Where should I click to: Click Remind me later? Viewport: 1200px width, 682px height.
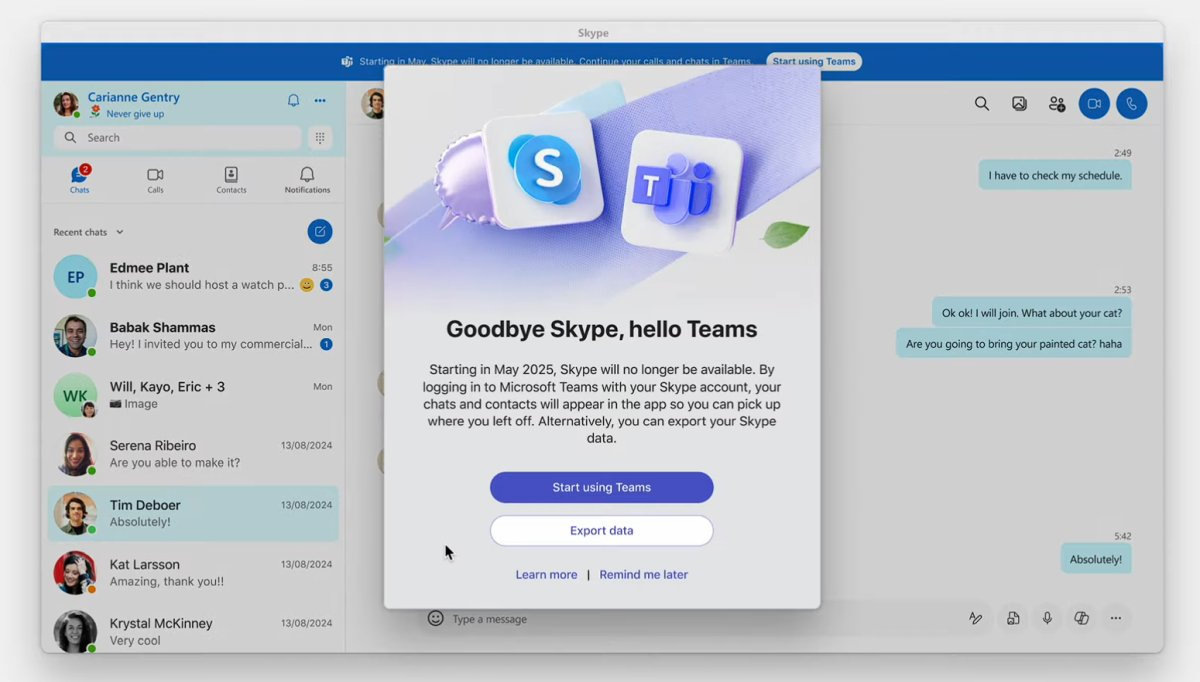643,575
